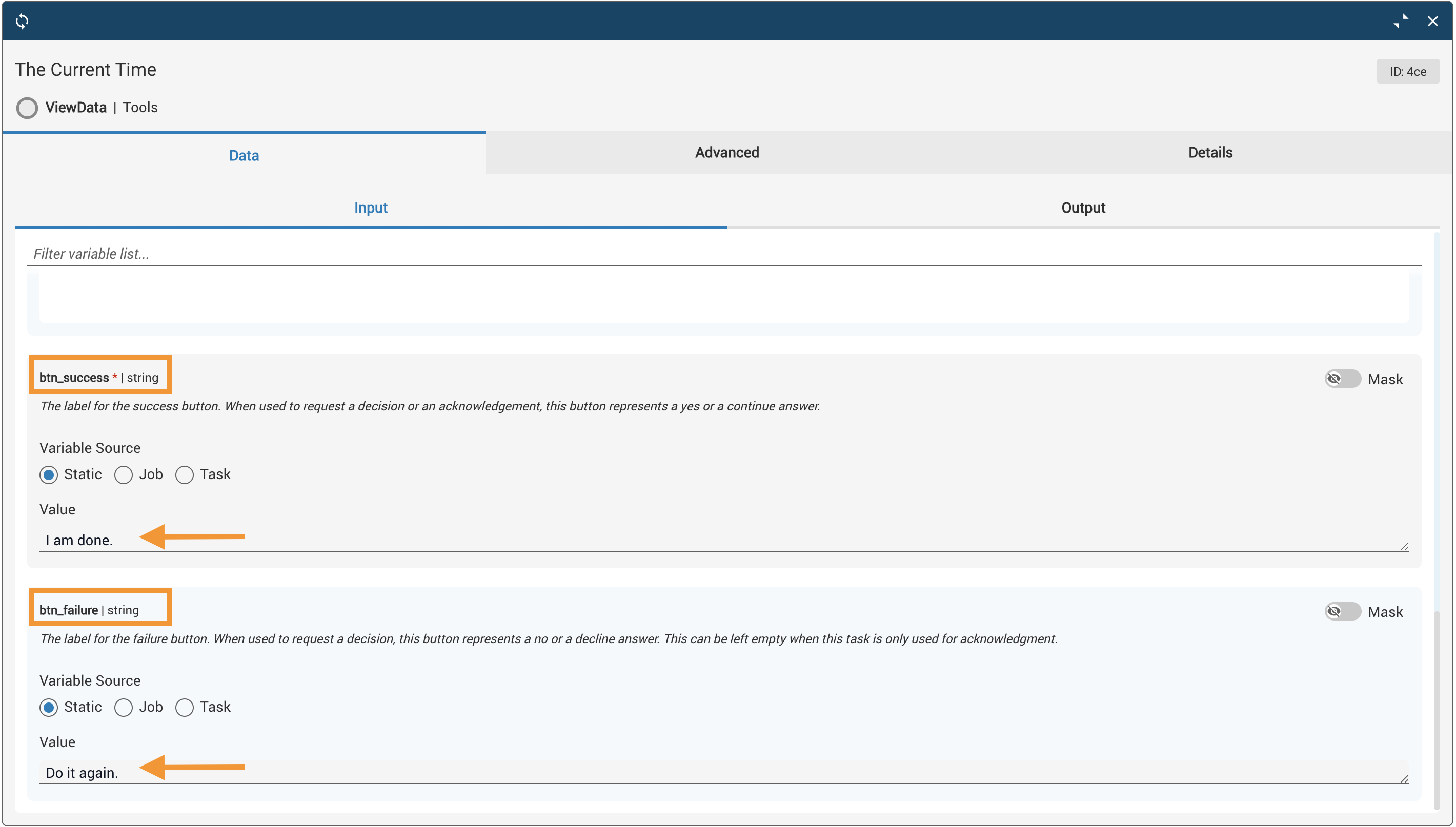The height and width of the screenshot is (827, 1456).
Task: Click the ID: 4ce badge
Action: [1407, 72]
